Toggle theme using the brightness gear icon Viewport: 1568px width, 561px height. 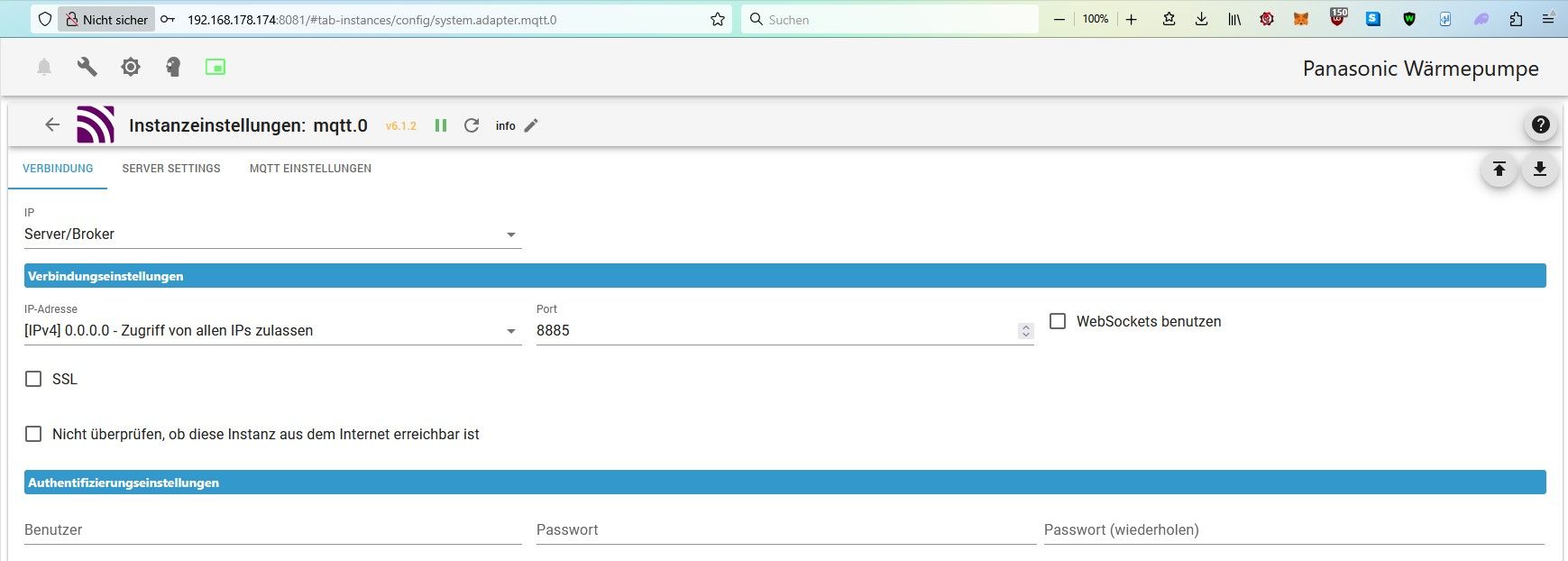click(131, 67)
